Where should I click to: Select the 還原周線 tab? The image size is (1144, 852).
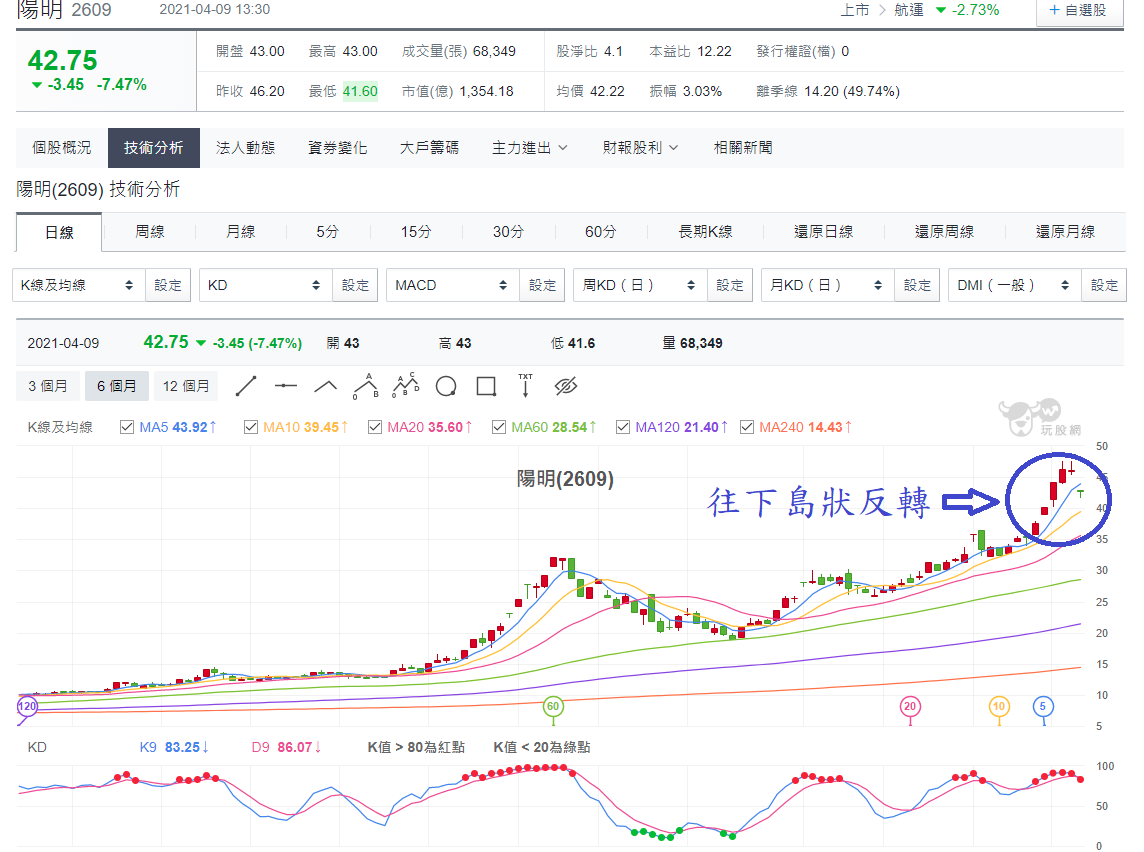(945, 232)
